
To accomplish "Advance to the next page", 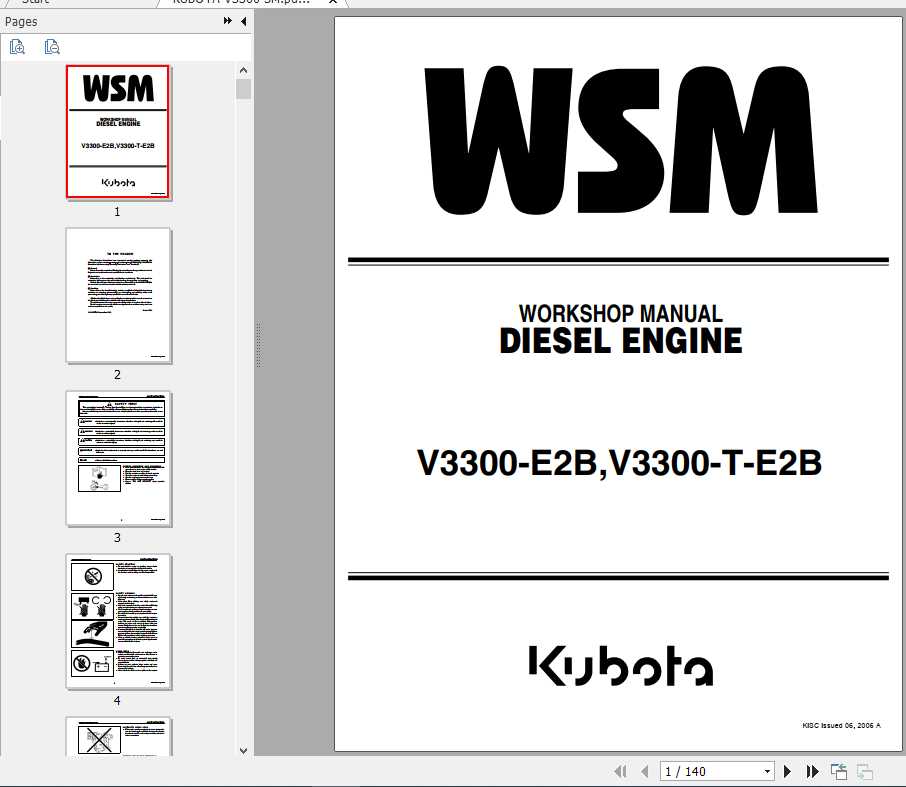I will [787, 771].
